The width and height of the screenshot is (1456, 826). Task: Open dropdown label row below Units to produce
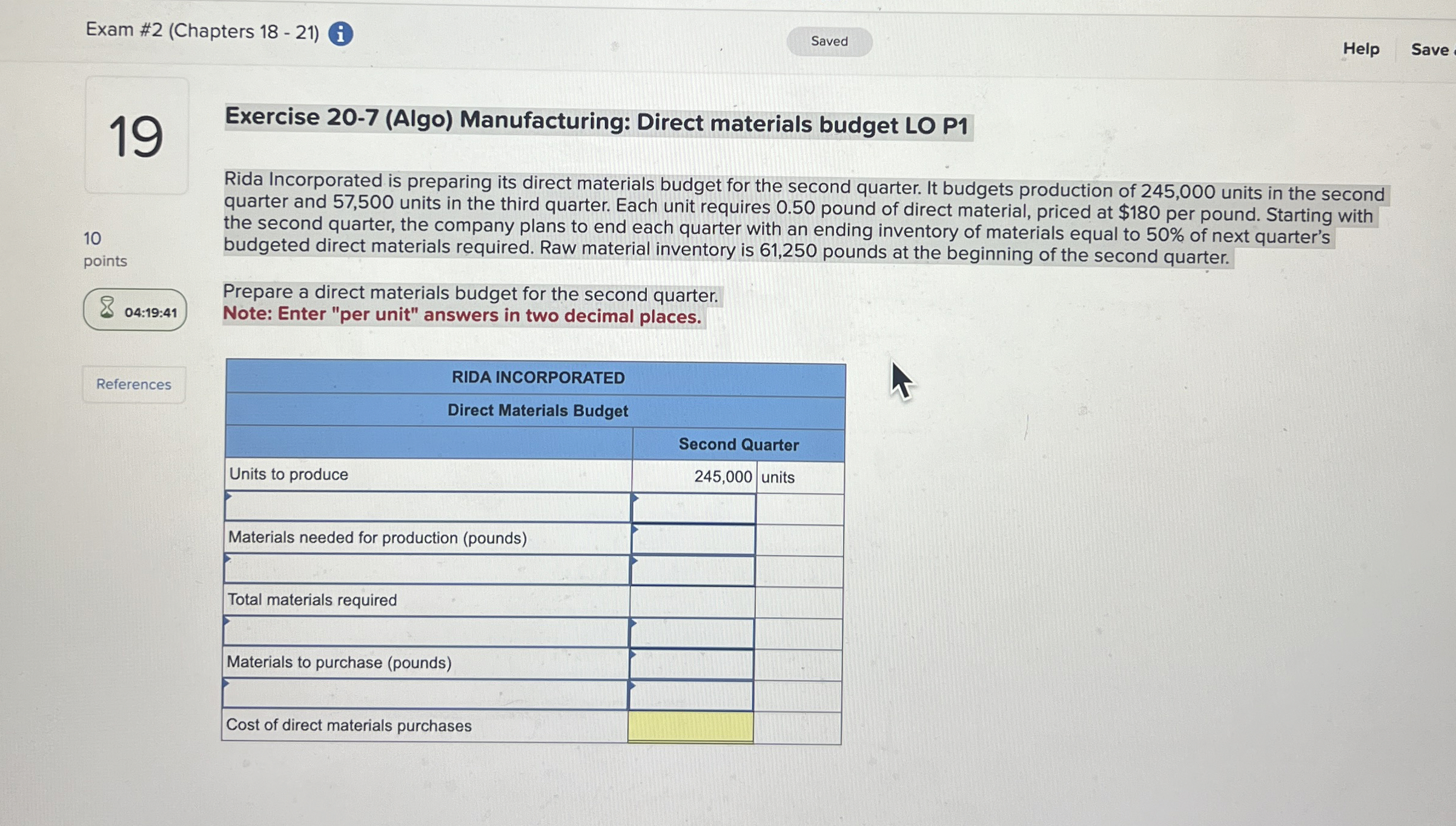pos(427,507)
